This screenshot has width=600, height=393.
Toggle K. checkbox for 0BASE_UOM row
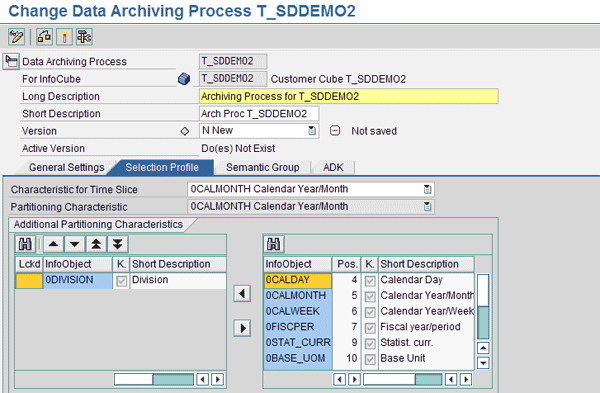[370, 359]
